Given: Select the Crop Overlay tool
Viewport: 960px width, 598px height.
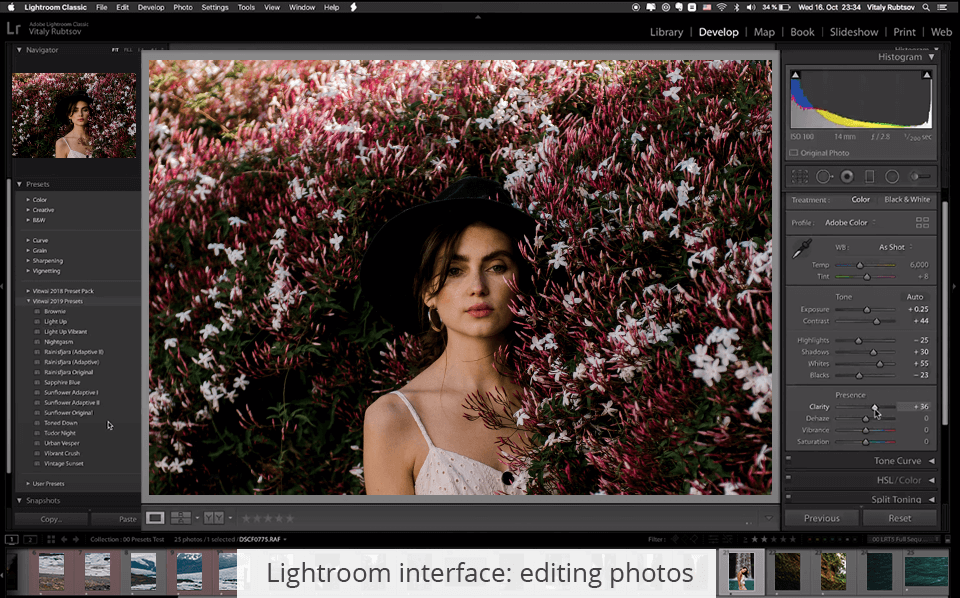Looking at the screenshot, I should (x=800, y=177).
